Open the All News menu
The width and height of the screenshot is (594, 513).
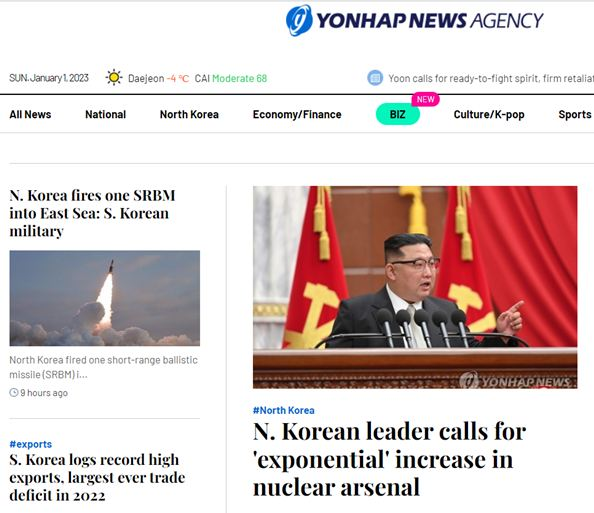tap(30, 114)
